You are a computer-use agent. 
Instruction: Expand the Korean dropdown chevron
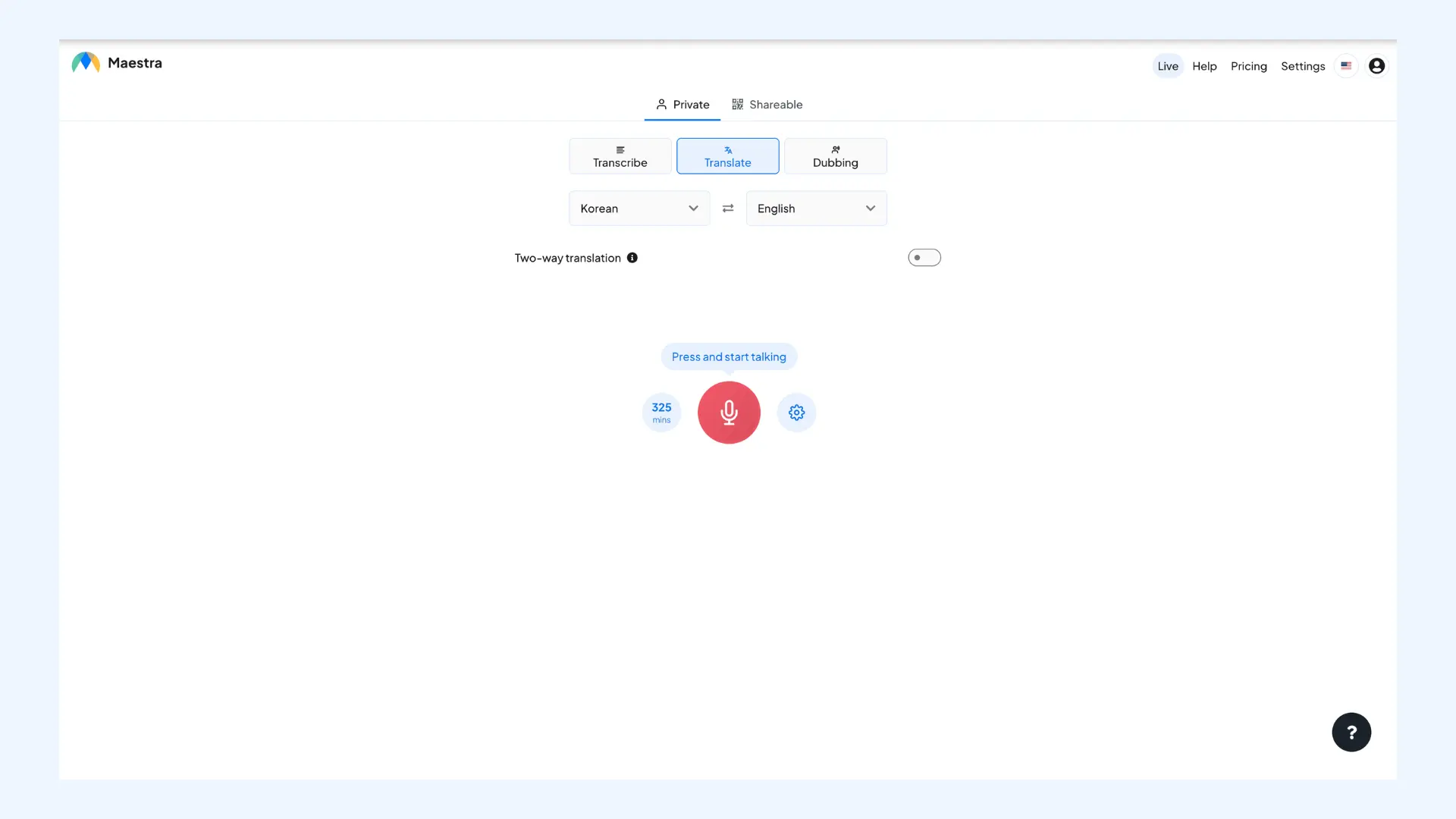pos(692,208)
